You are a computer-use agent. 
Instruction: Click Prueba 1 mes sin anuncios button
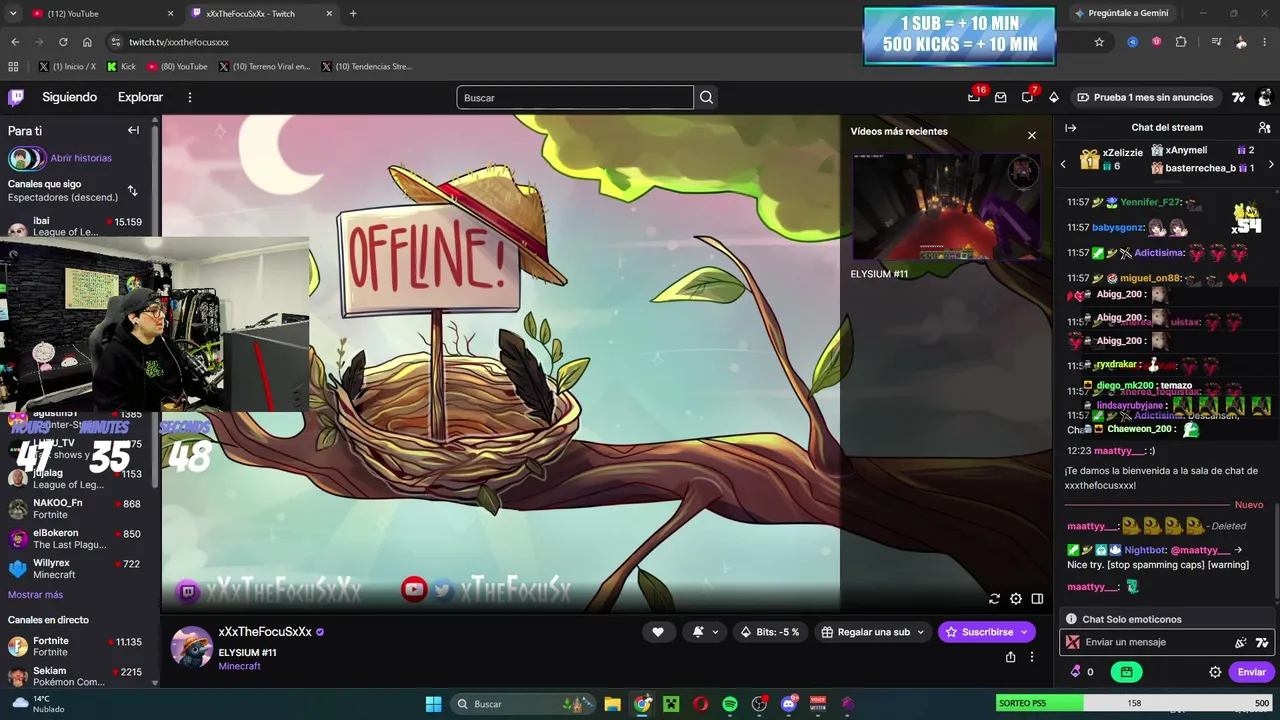[1144, 97]
